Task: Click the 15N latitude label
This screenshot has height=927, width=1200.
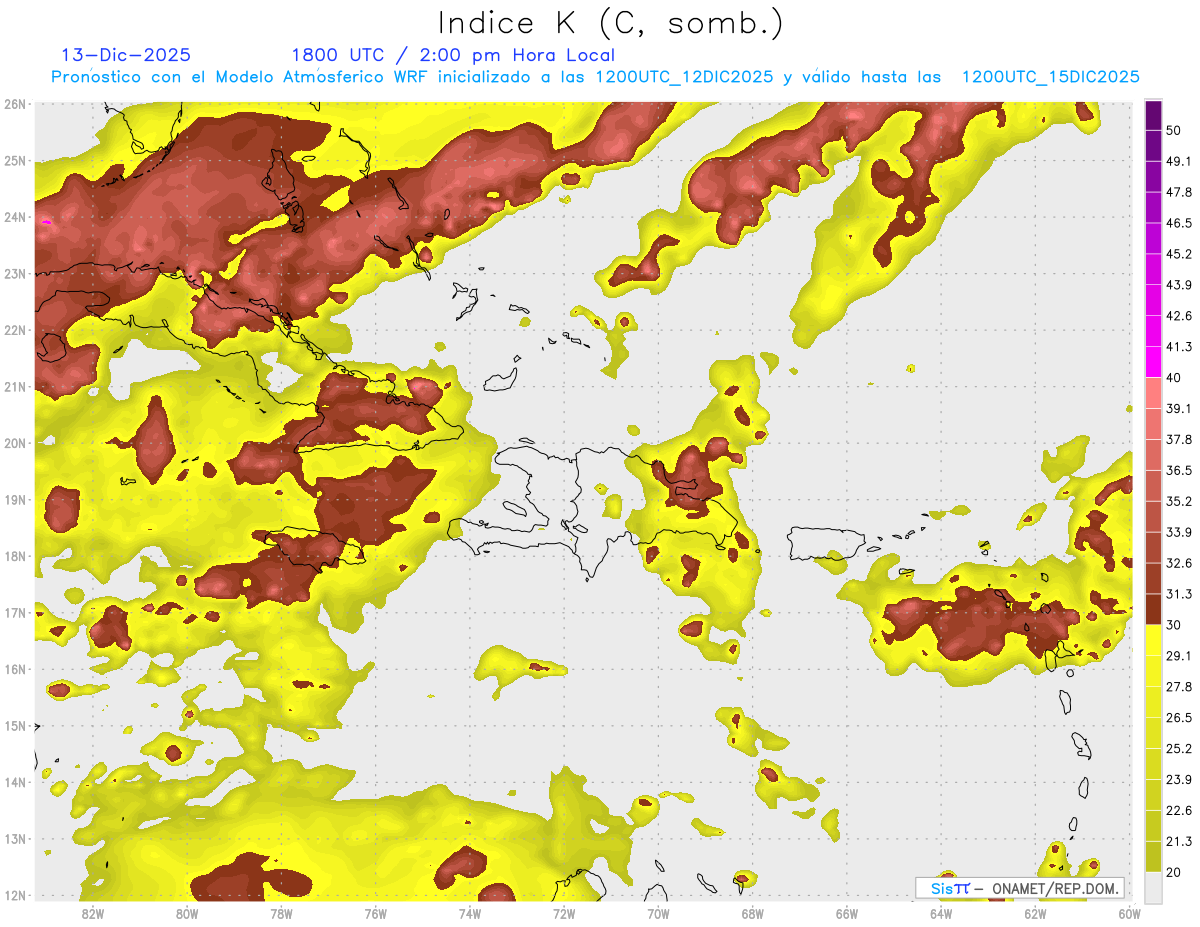Action: [x=15, y=726]
